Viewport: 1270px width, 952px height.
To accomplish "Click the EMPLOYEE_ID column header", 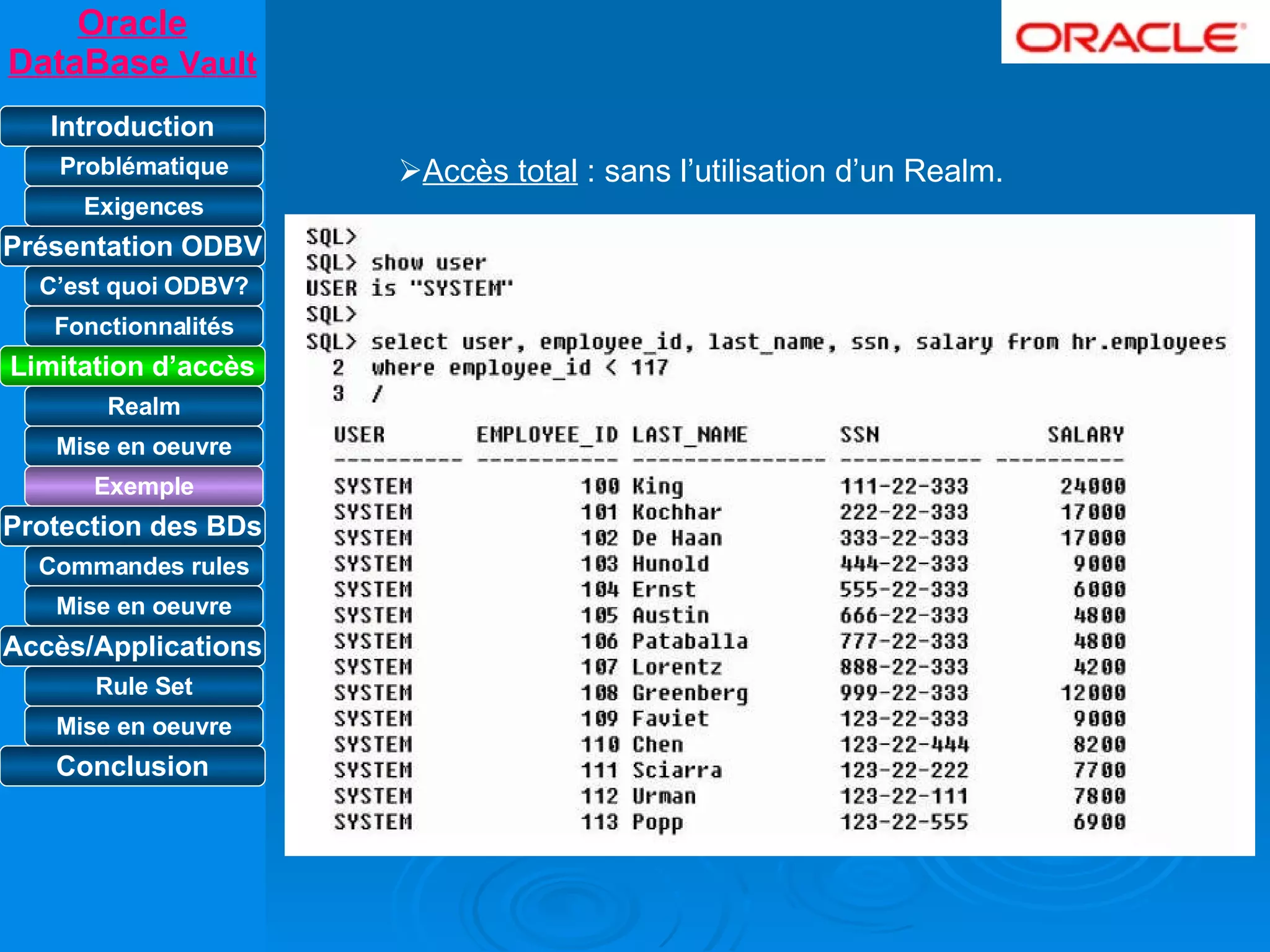I will tap(547, 434).
